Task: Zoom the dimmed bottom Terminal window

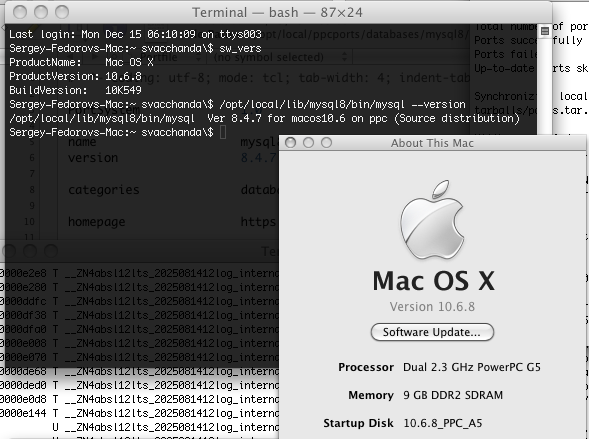Action: (x=51, y=251)
